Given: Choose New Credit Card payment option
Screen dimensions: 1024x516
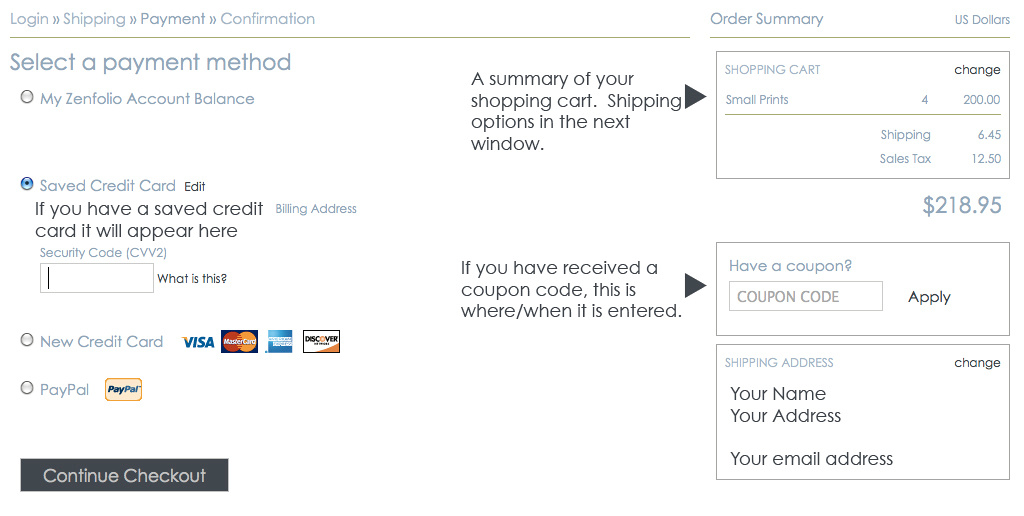Looking at the screenshot, I should coord(27,340).
